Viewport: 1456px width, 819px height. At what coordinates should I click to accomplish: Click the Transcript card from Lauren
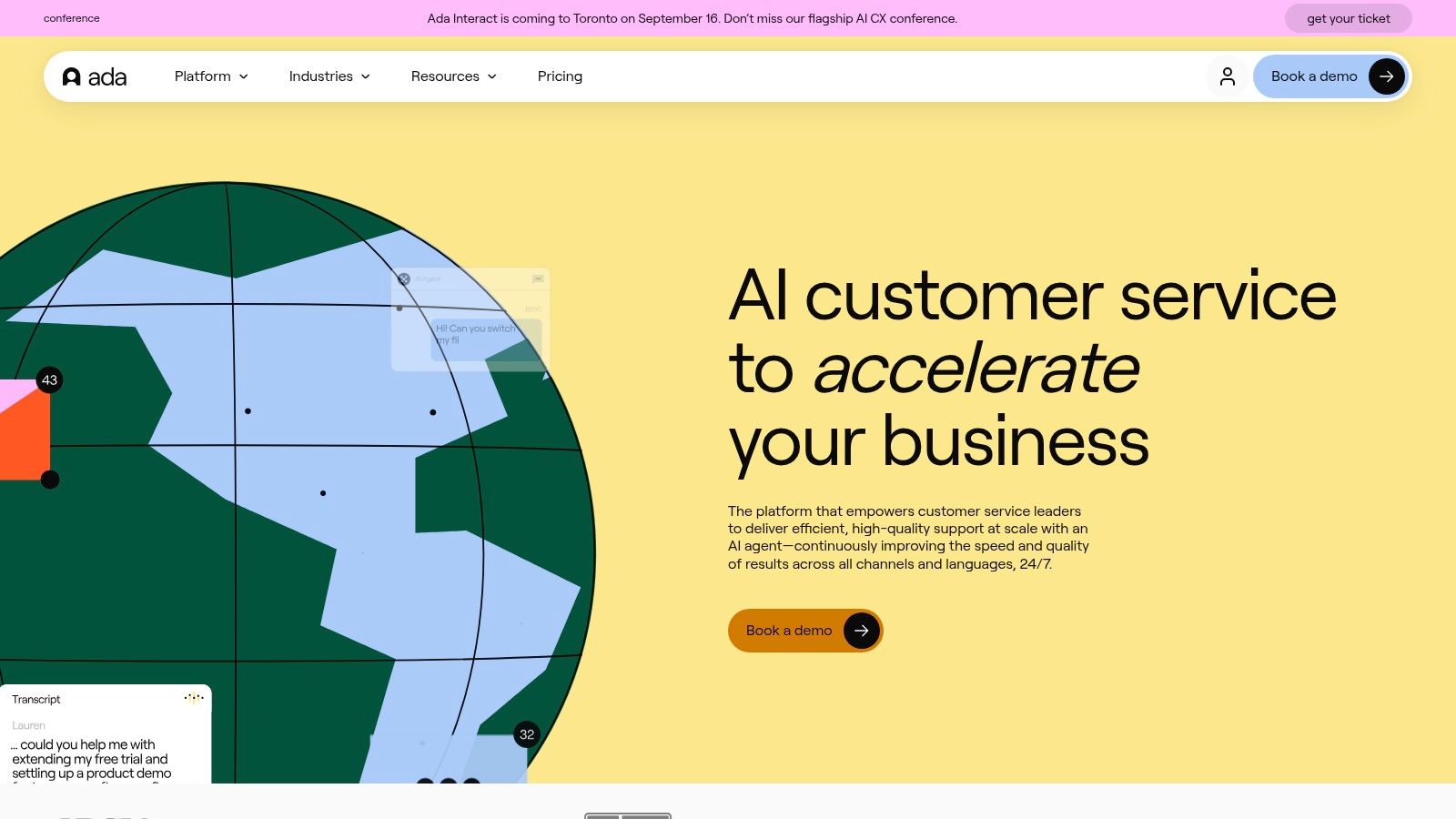(106, 733)
